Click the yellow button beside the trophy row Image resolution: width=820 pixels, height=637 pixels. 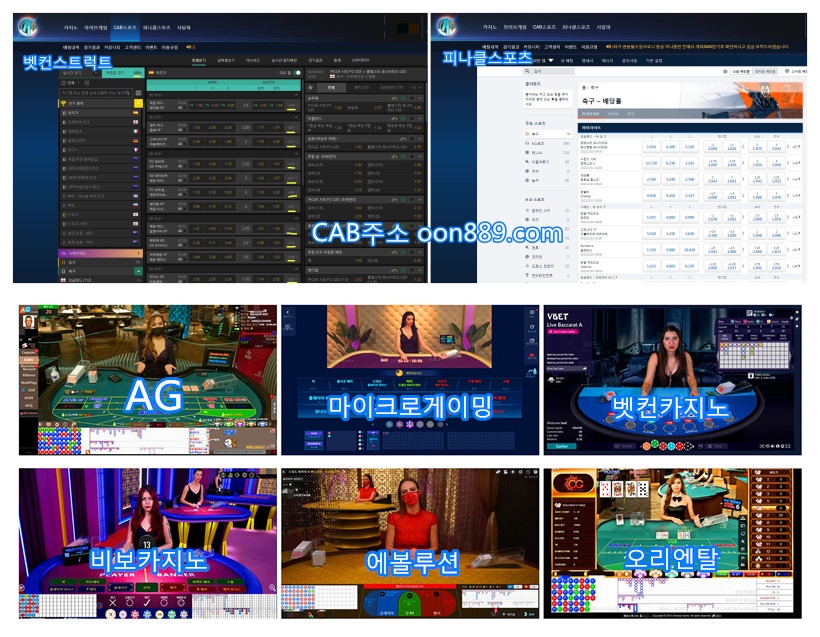pyautogui.click(x=139, y=104)
